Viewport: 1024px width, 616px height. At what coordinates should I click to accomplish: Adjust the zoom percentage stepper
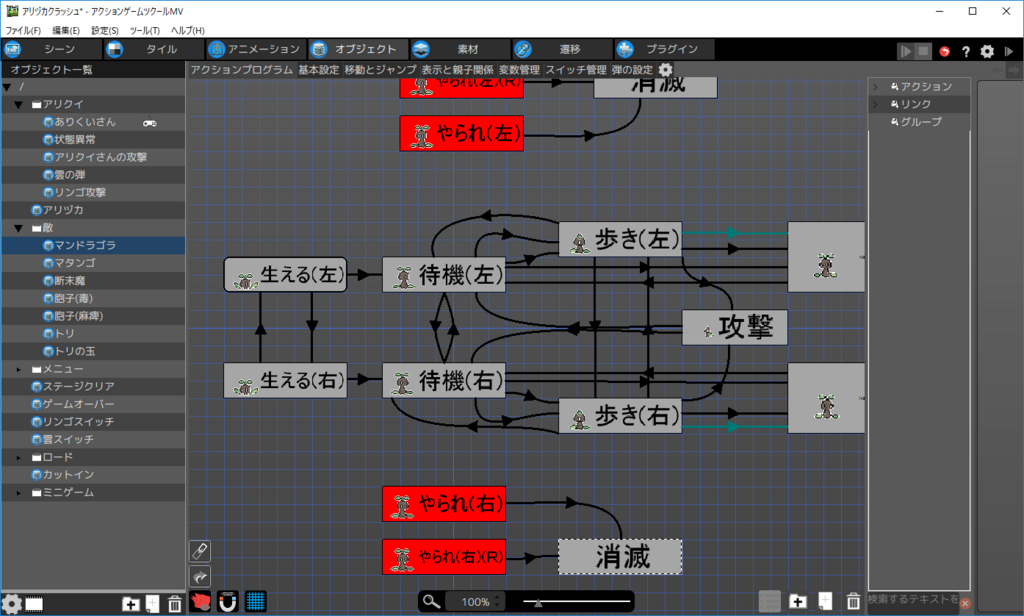[497, 601]
